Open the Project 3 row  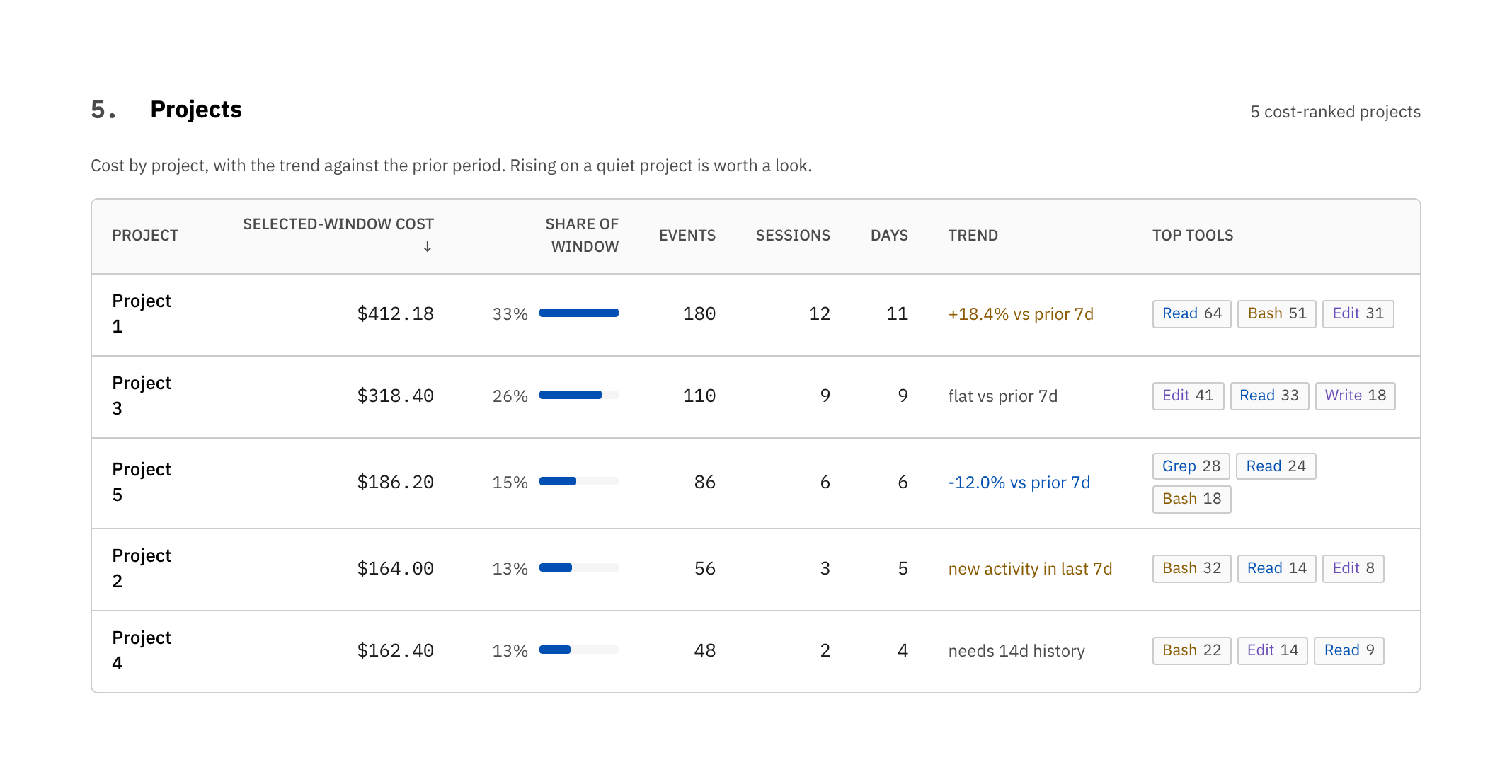click(x=755, y=396)
